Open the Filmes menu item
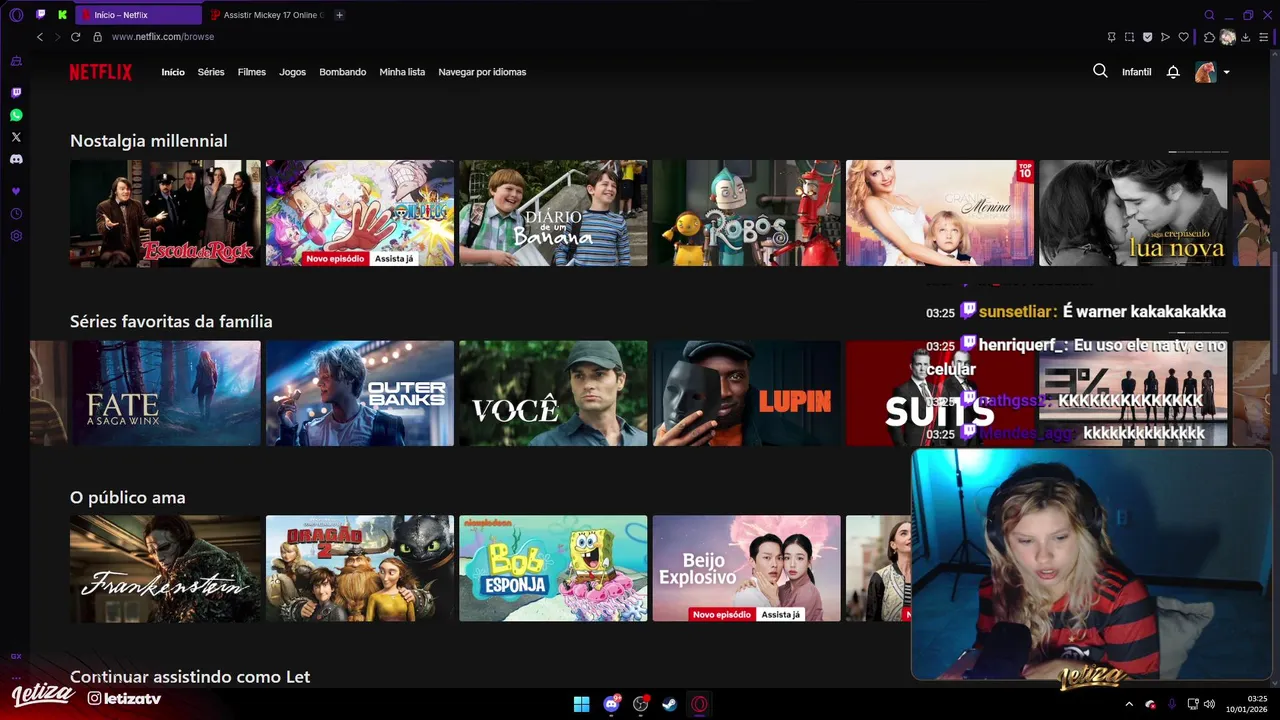1280x720 pixels. coord(252,72)
